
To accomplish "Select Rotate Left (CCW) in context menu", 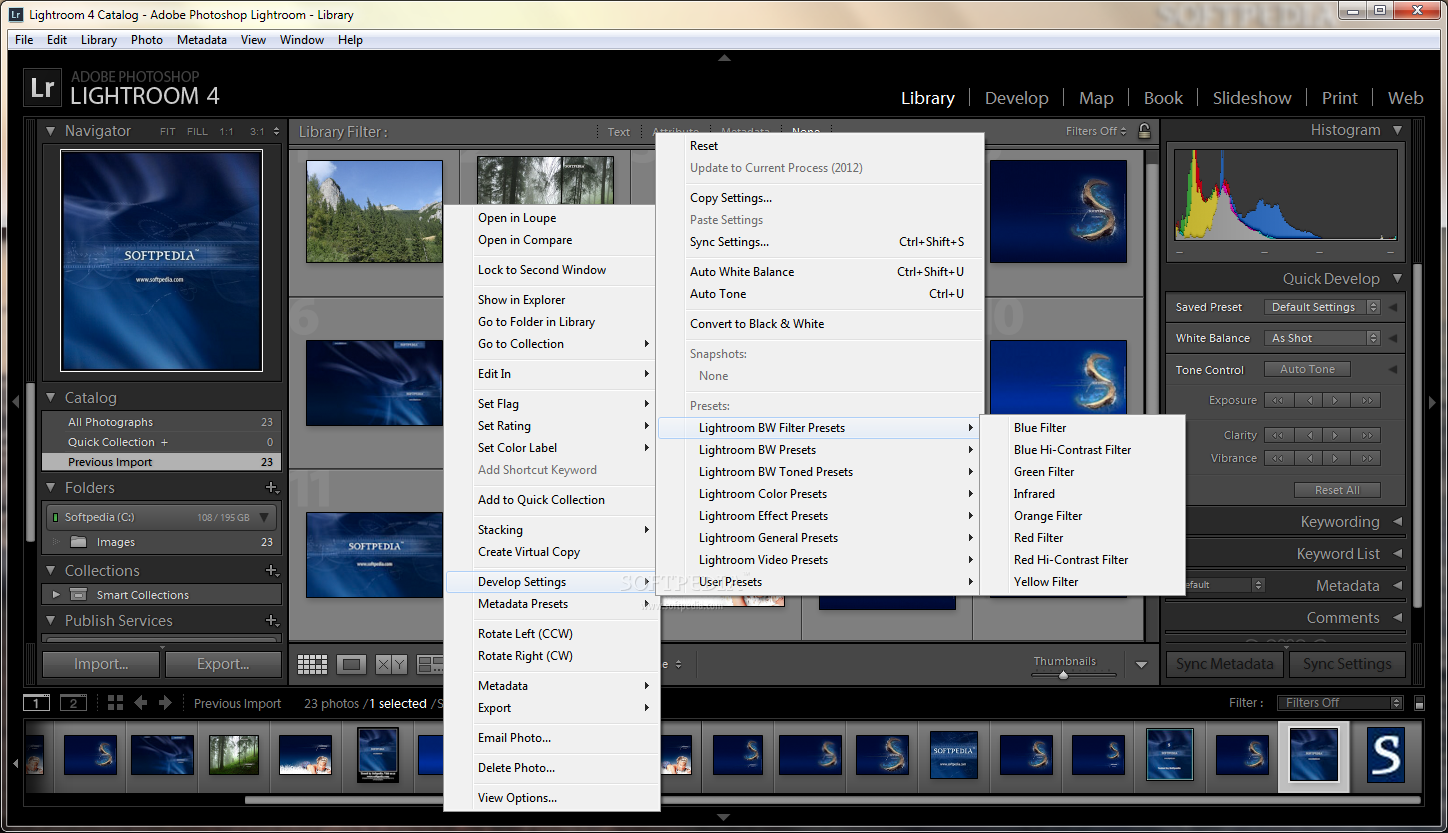I will [551, 634].
